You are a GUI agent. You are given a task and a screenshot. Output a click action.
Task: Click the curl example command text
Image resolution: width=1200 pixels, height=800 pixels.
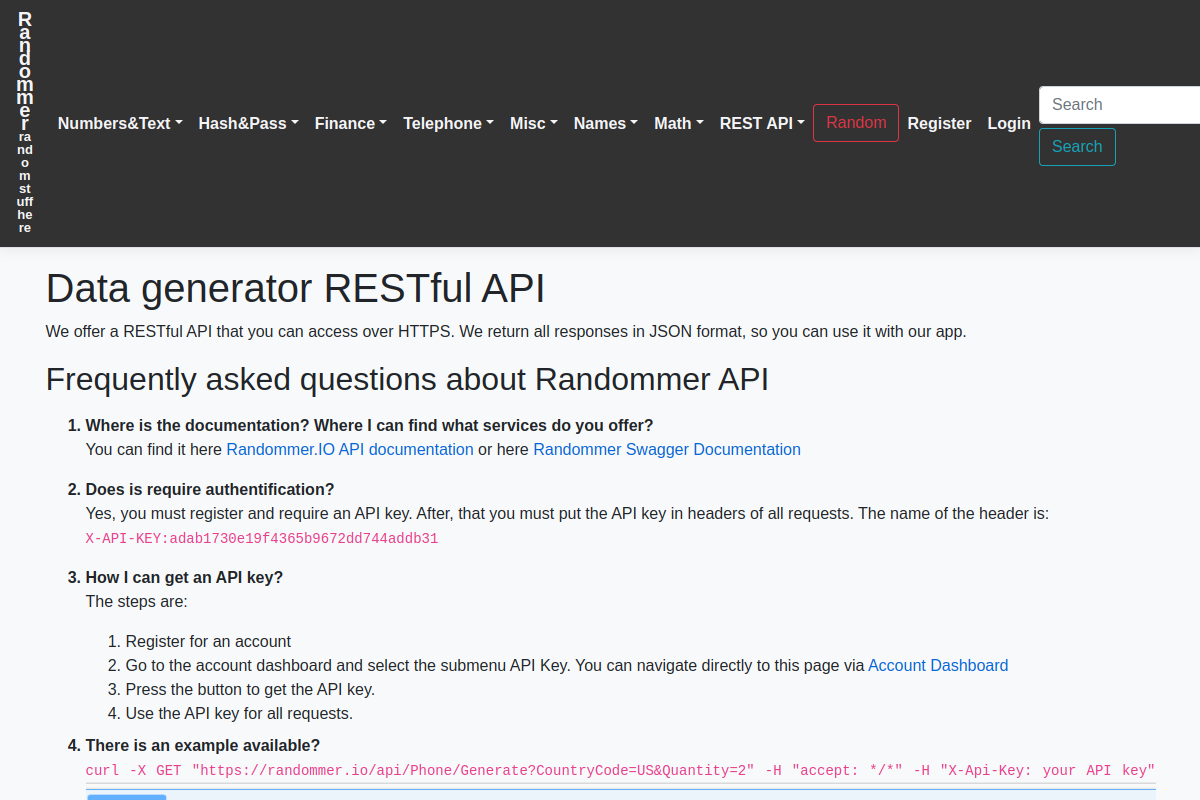[620, 770]
